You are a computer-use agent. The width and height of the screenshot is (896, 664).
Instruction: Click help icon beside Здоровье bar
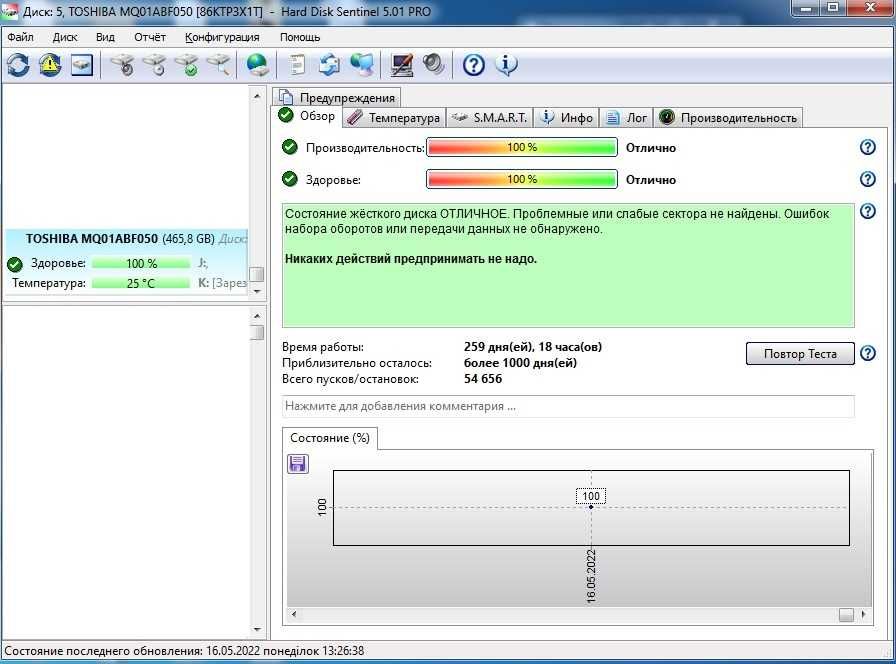867,179
